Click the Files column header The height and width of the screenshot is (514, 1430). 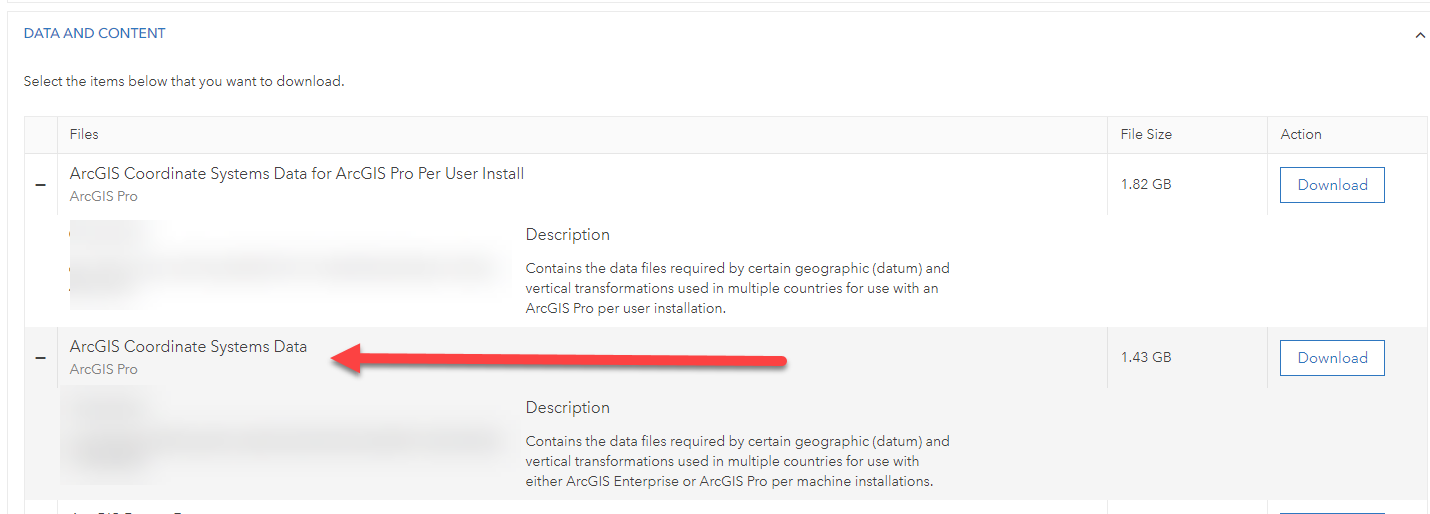tap(84, 134)
